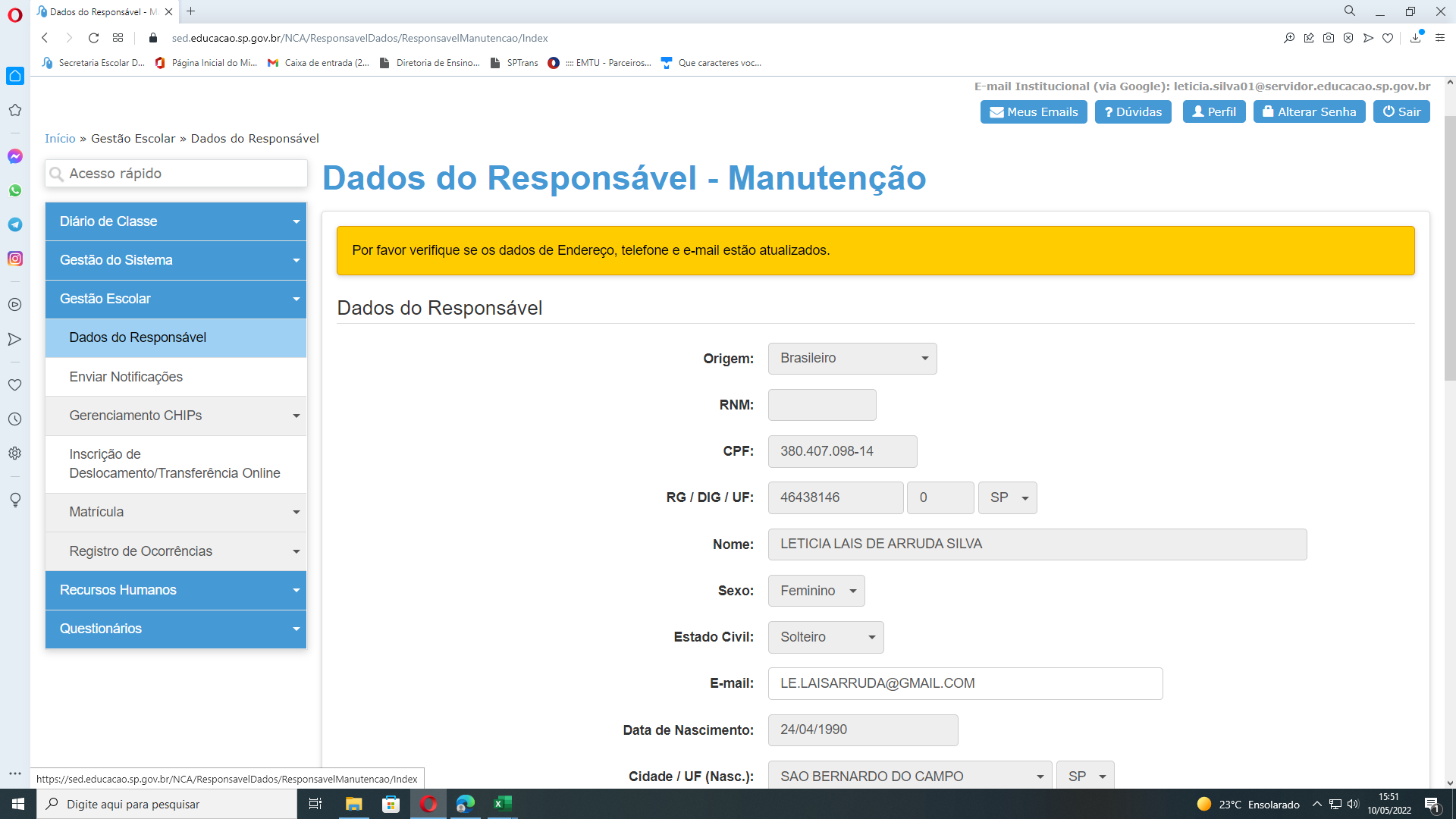Screen dimensions: 1456x819
Task: Expand the Recursos Humanos menu
Action: click(176, 590)
